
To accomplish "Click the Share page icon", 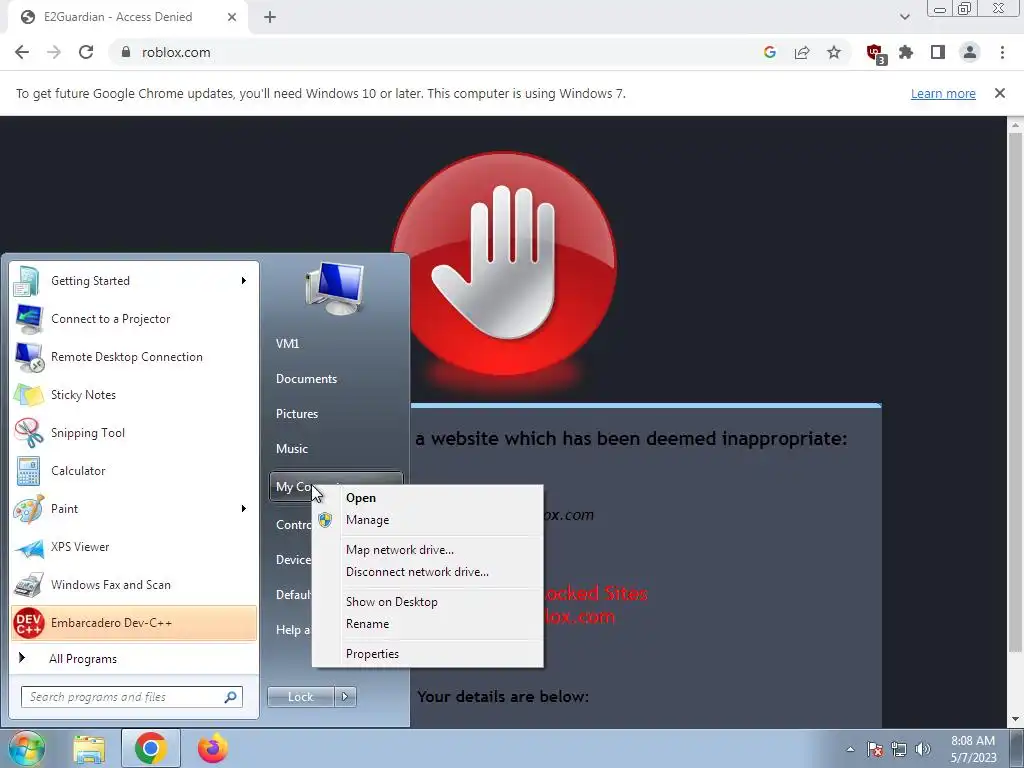I will 802,52.
